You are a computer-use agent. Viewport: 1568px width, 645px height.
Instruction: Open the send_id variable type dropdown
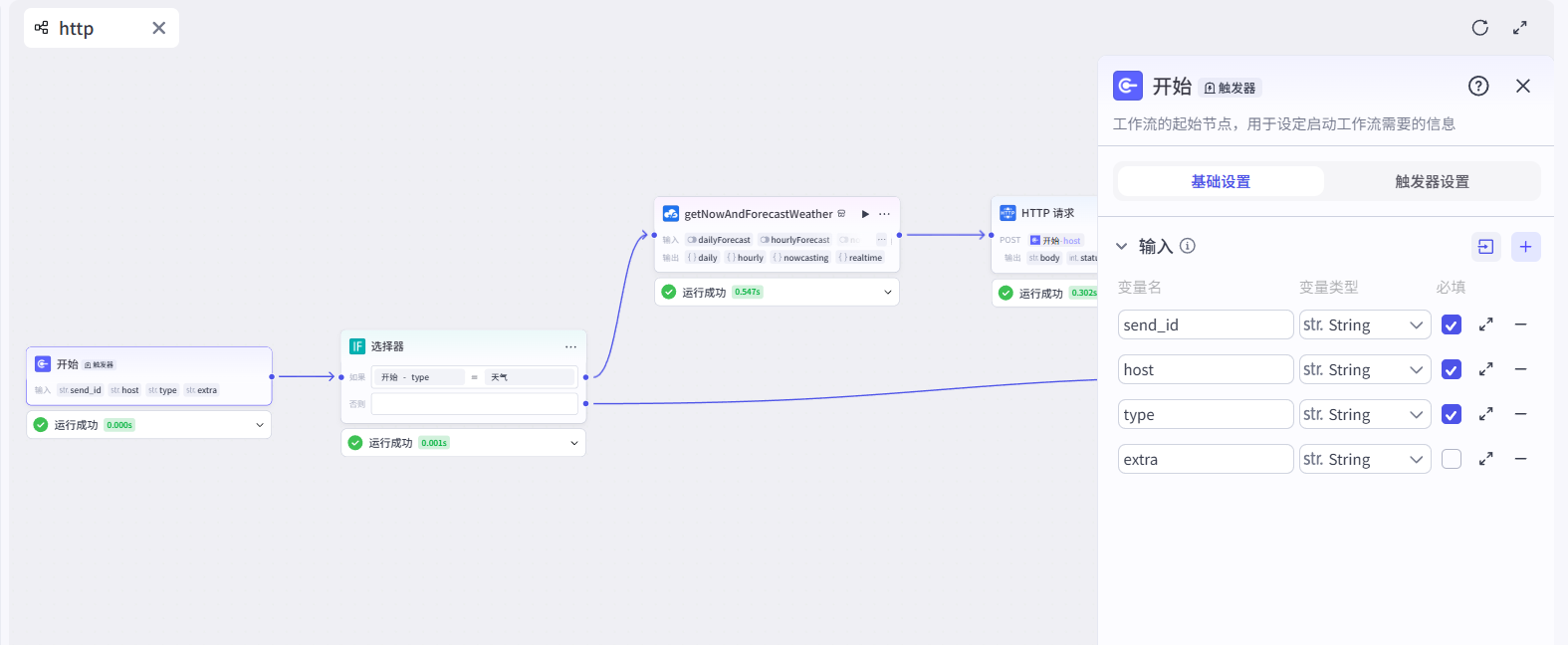1364,324
